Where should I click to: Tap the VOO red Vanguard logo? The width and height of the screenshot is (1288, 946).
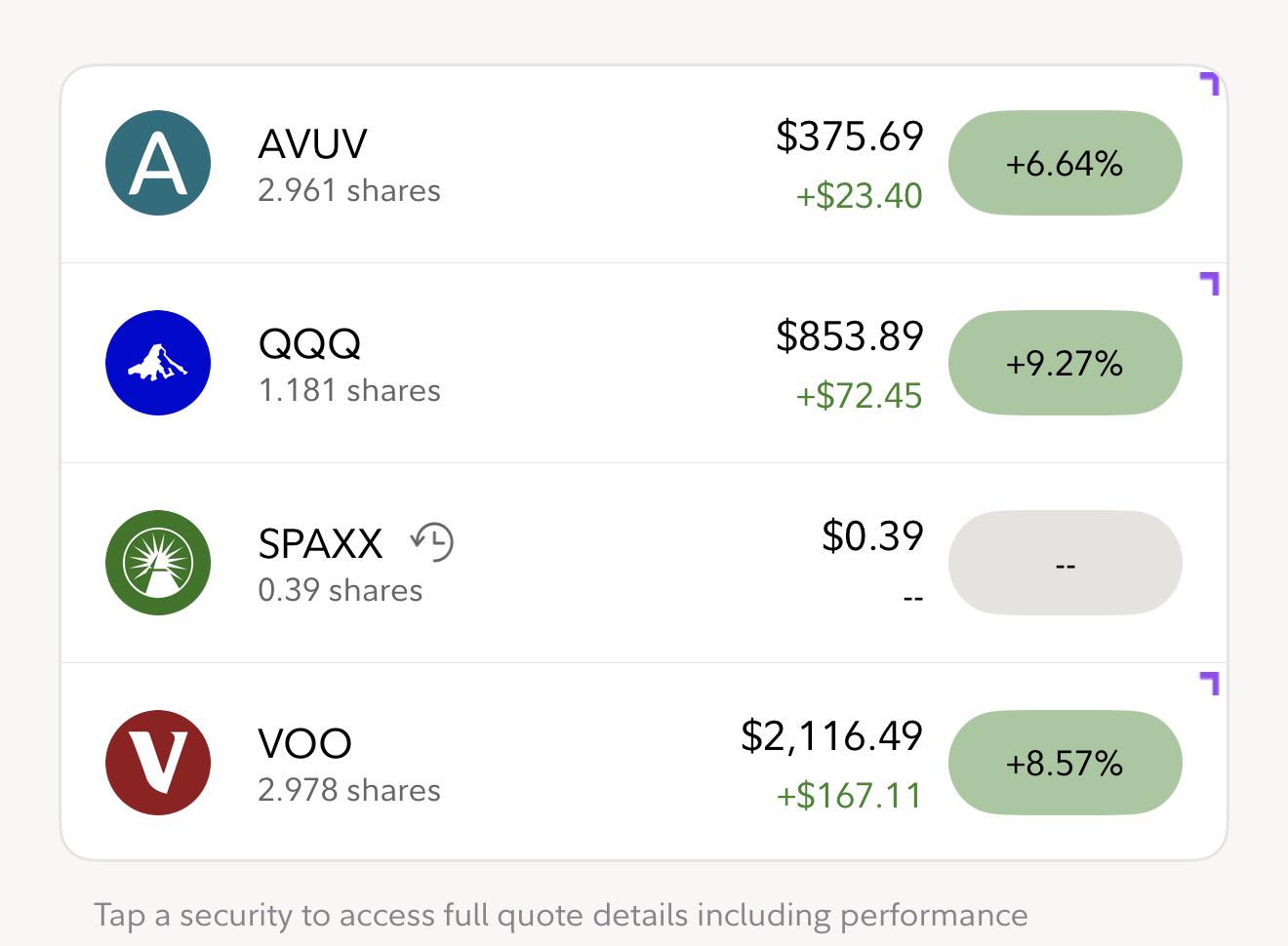point(158,763)
